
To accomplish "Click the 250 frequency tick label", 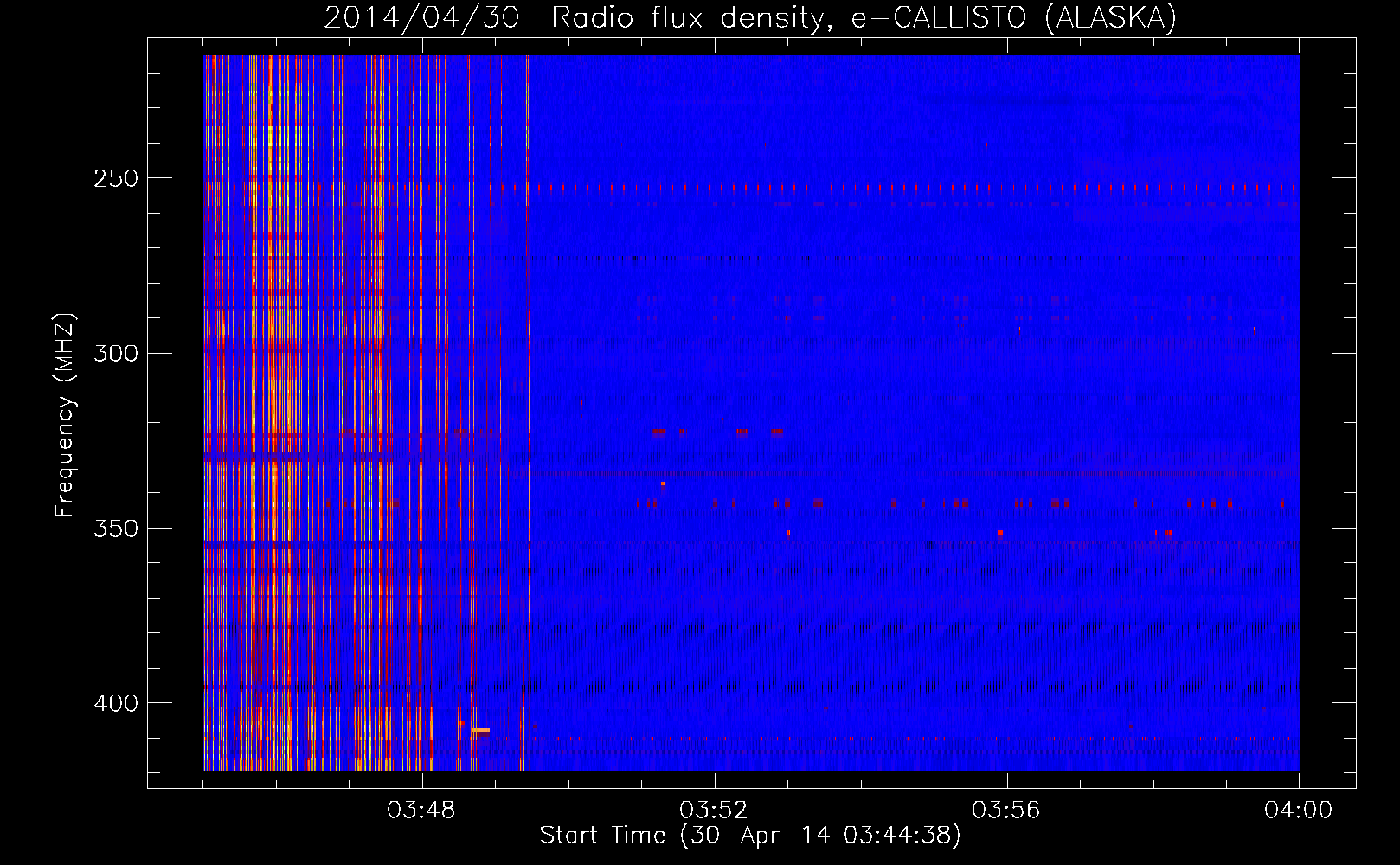I will pyautogui.click(x=116, y=178).
